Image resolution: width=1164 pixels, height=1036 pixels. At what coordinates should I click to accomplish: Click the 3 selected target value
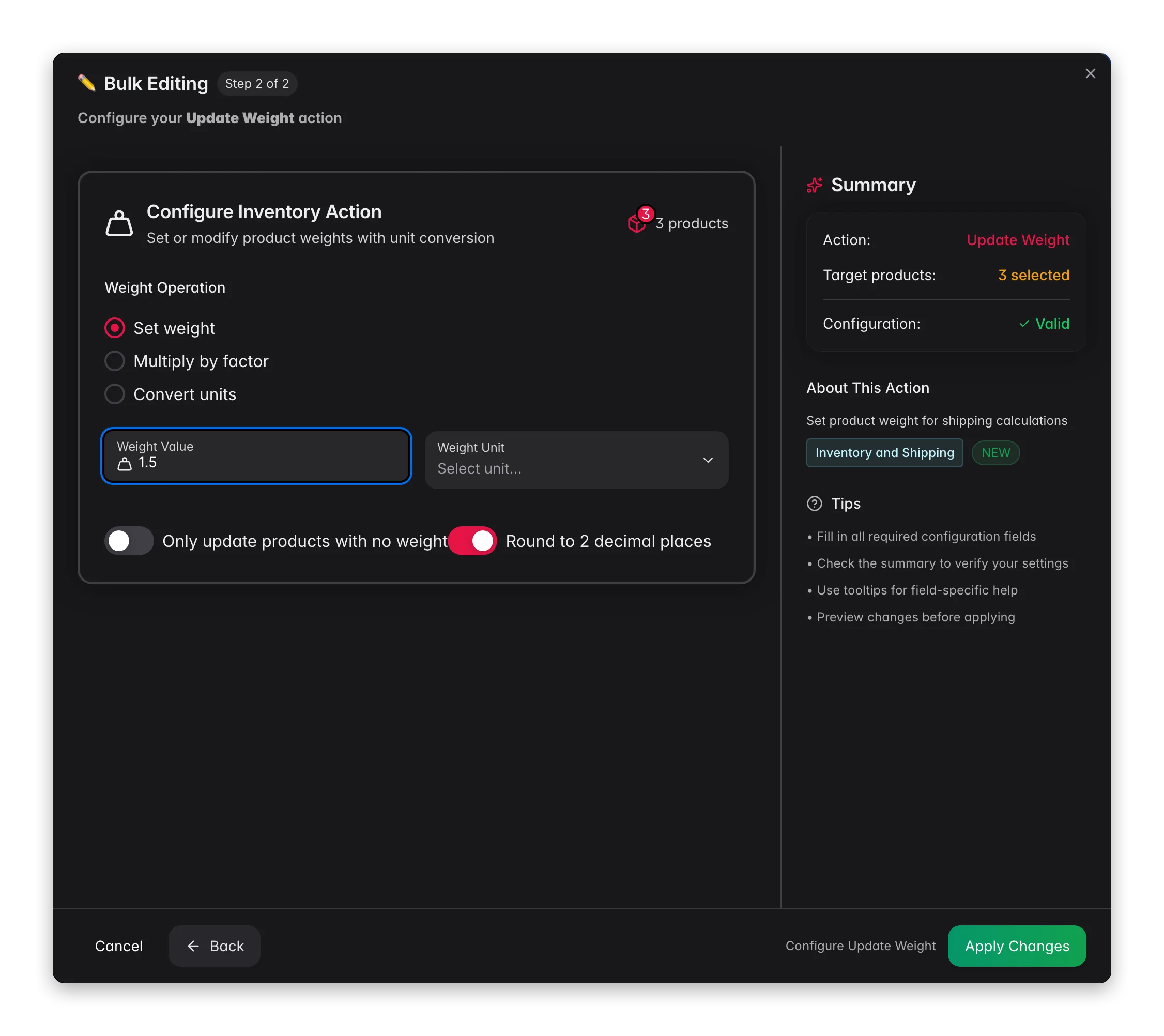point(1034,275)
